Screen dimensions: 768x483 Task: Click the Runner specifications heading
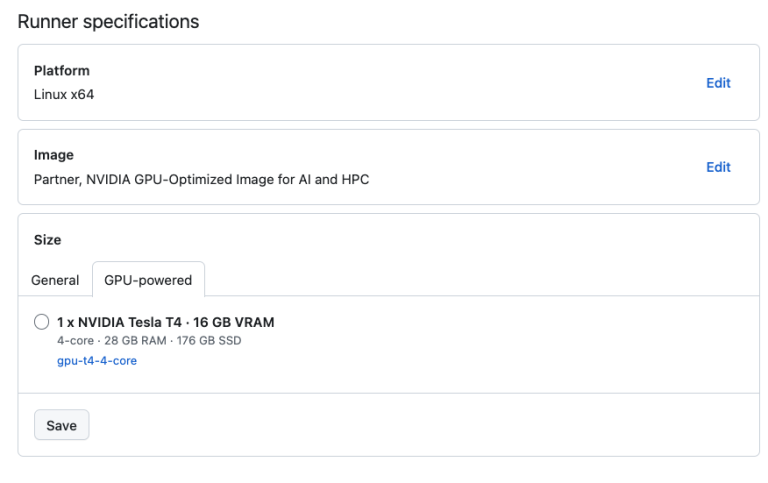pyautogui.click(x=108, y=21)
